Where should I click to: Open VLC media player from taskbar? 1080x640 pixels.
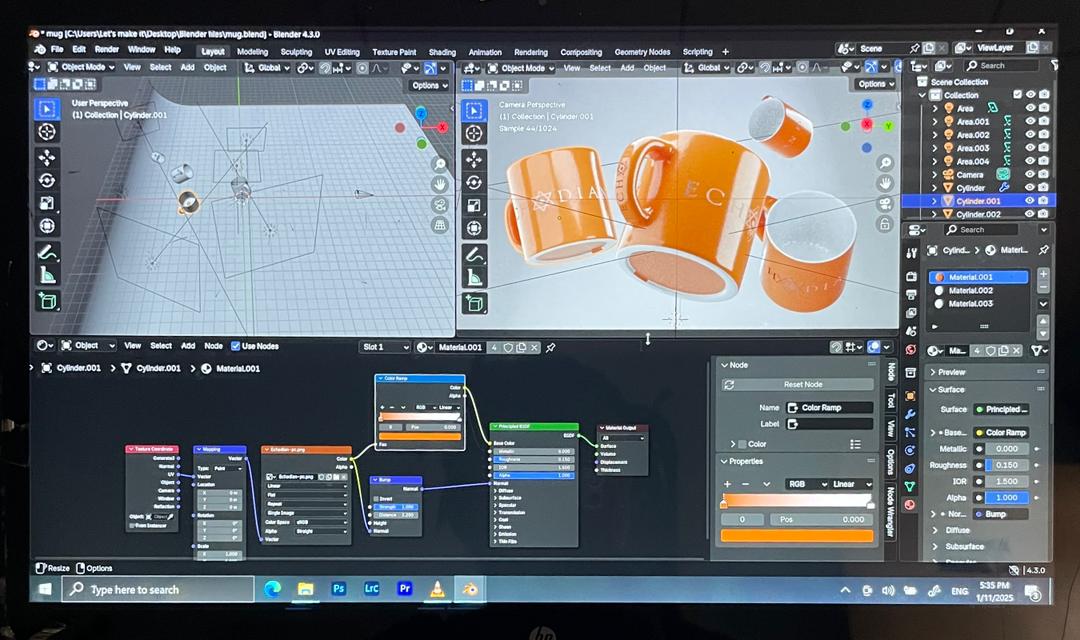[x=437, y=589]
